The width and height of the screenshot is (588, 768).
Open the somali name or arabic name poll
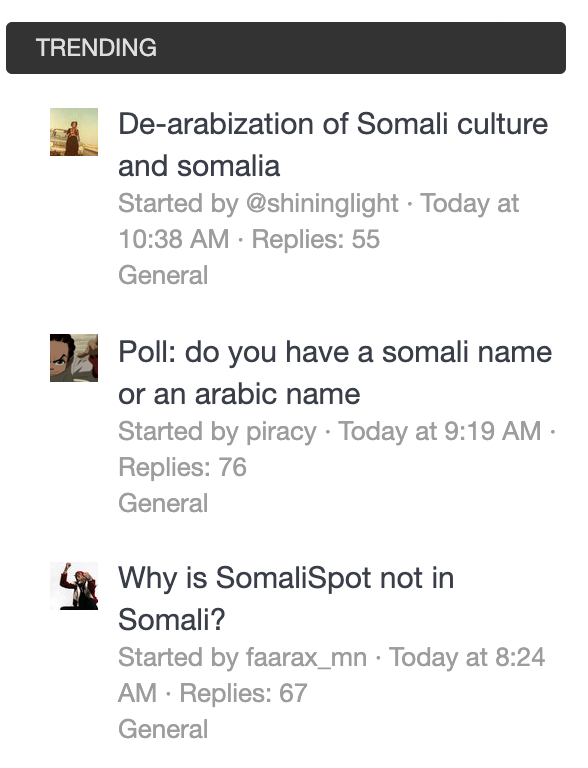(x=335, y=373)
